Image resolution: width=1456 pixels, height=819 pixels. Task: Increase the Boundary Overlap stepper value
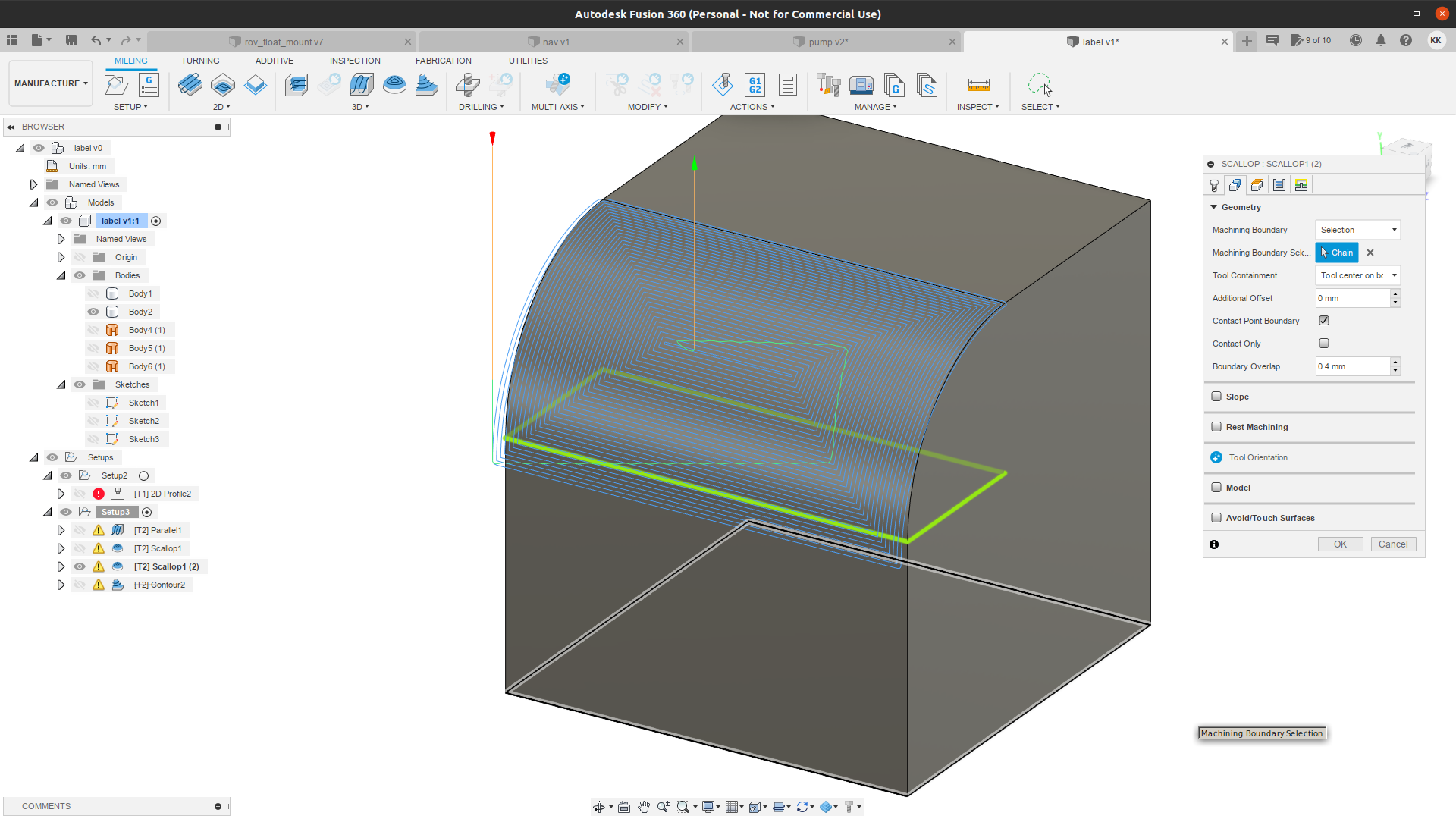[1395, 362]
